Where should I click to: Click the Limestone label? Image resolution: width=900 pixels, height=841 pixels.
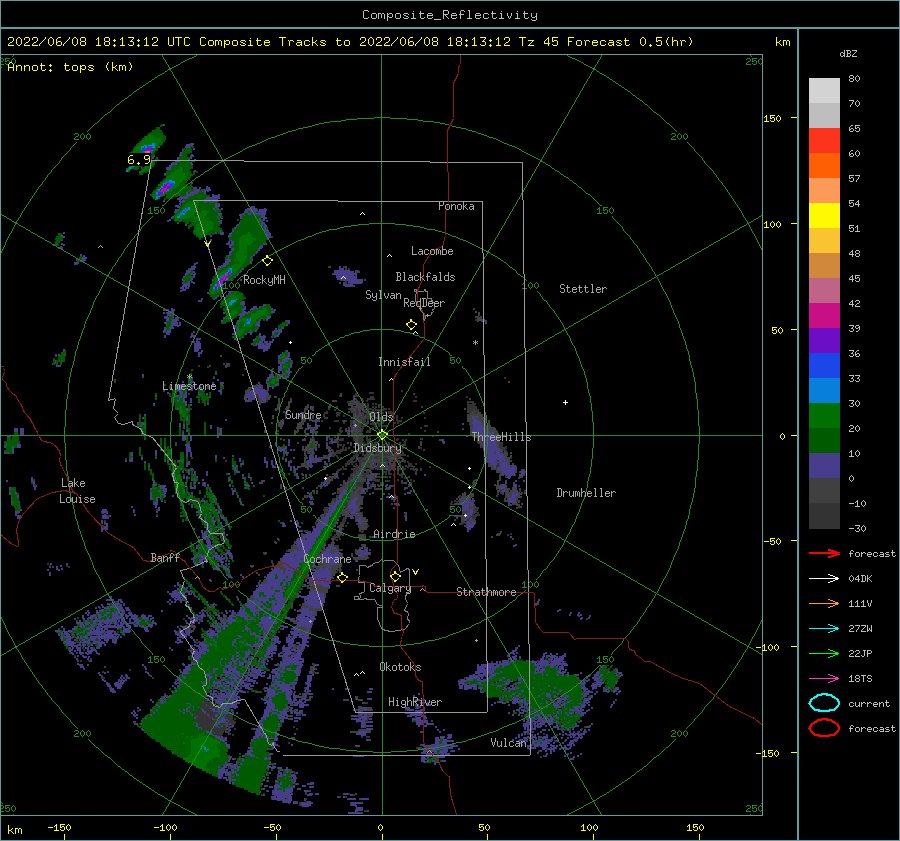click(x=189, y=386)
